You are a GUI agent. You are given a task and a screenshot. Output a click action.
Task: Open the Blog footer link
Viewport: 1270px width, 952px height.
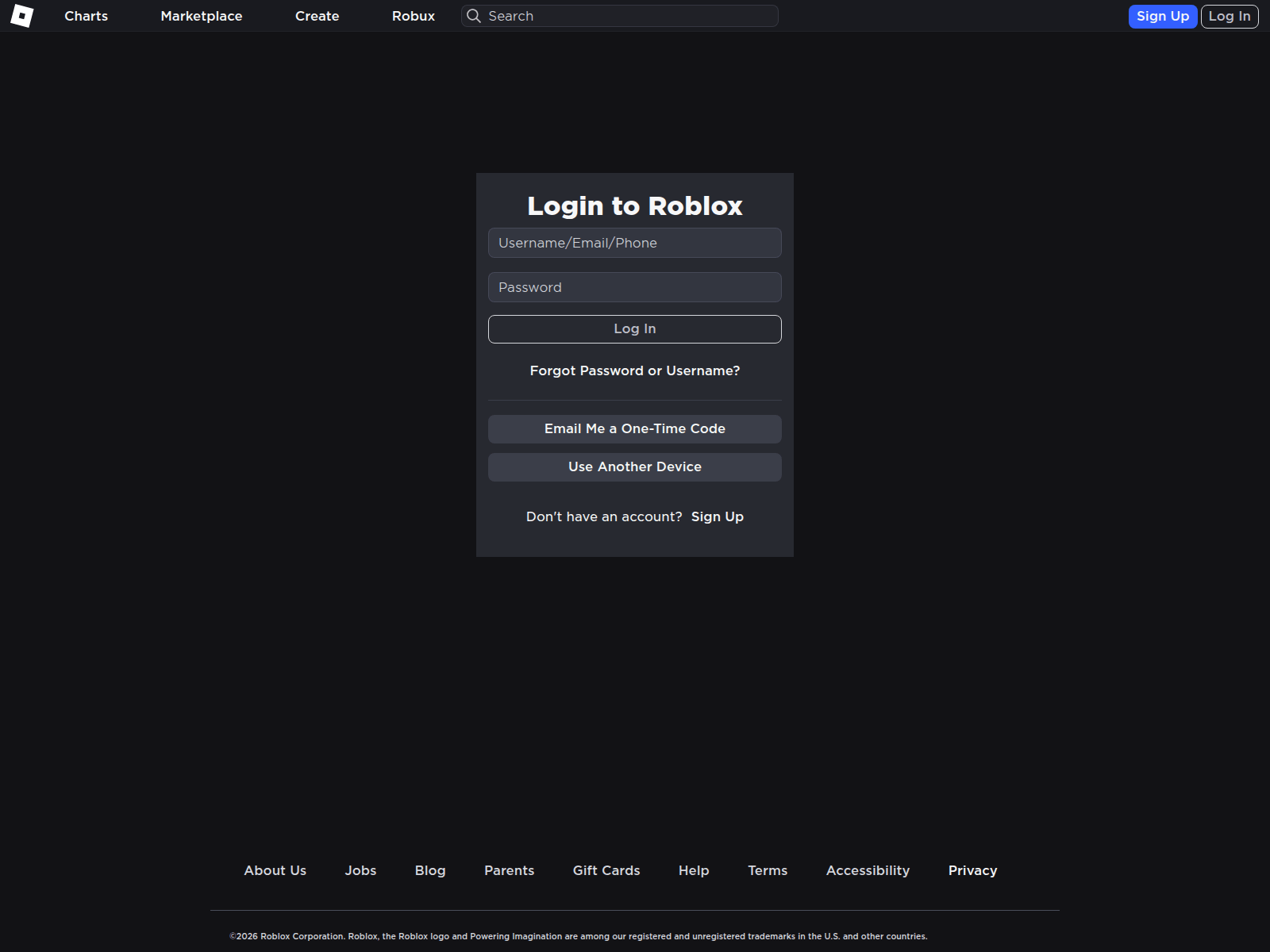click(x=430, y=870)
